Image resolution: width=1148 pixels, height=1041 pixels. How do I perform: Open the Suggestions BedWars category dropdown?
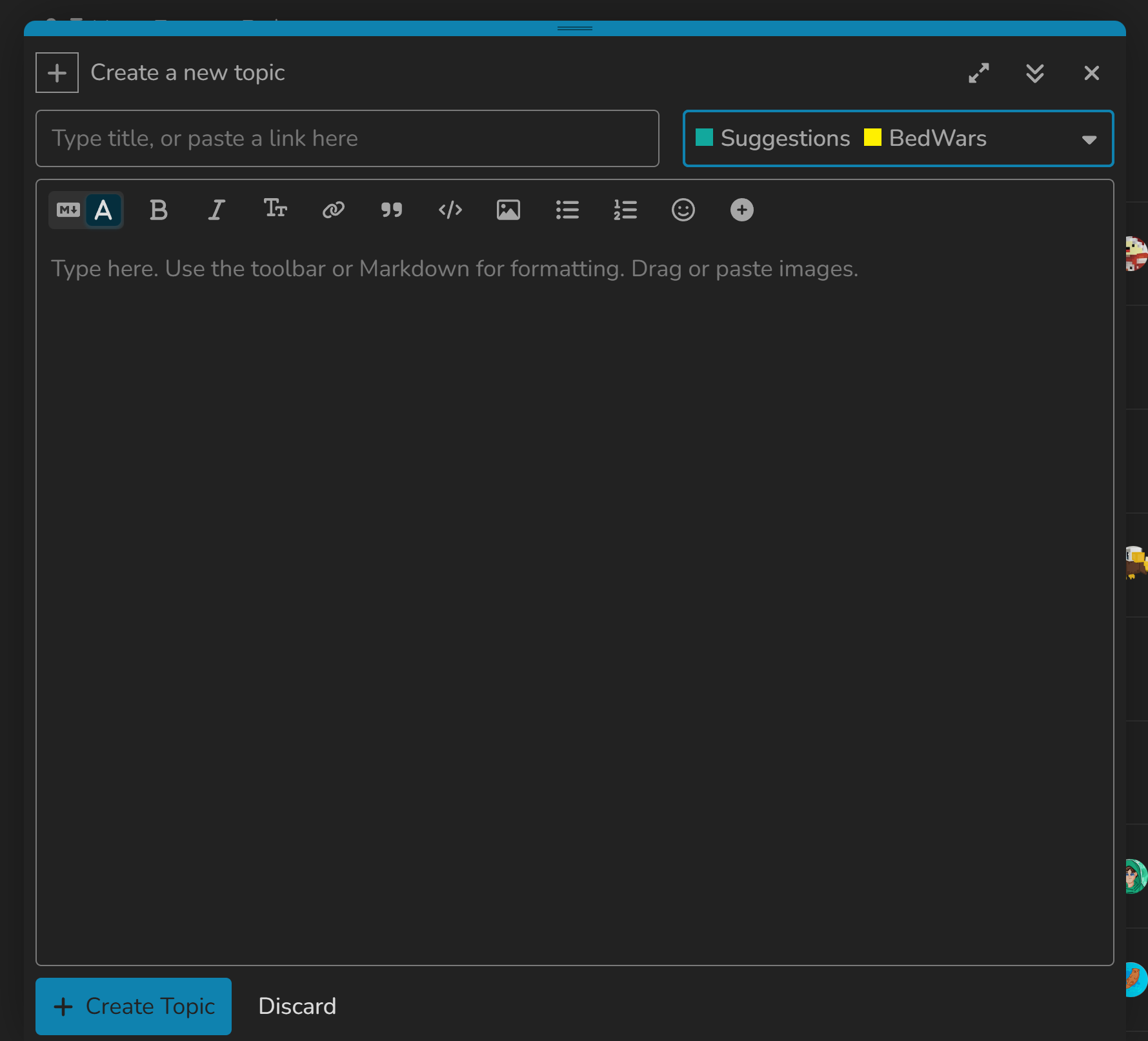click(898, 139)
